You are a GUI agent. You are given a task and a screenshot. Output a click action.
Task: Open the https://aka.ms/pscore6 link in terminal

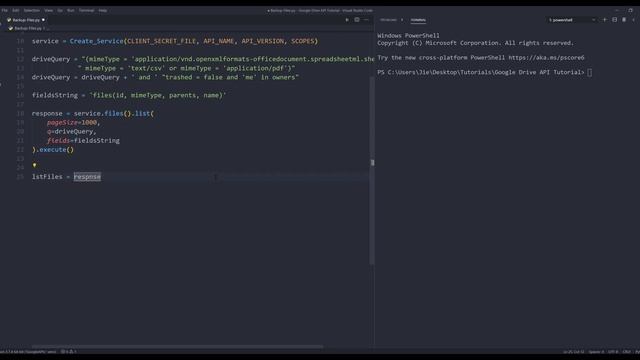(x=546, y=58)
